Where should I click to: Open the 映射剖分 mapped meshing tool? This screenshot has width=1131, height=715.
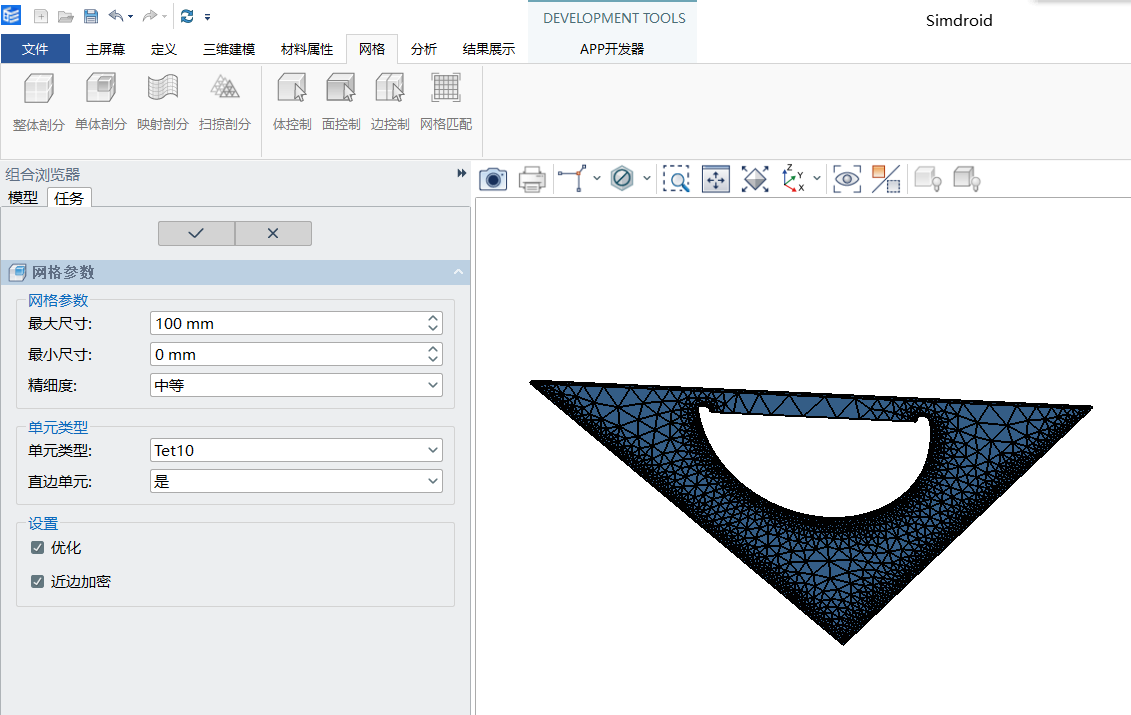[163, 102]
